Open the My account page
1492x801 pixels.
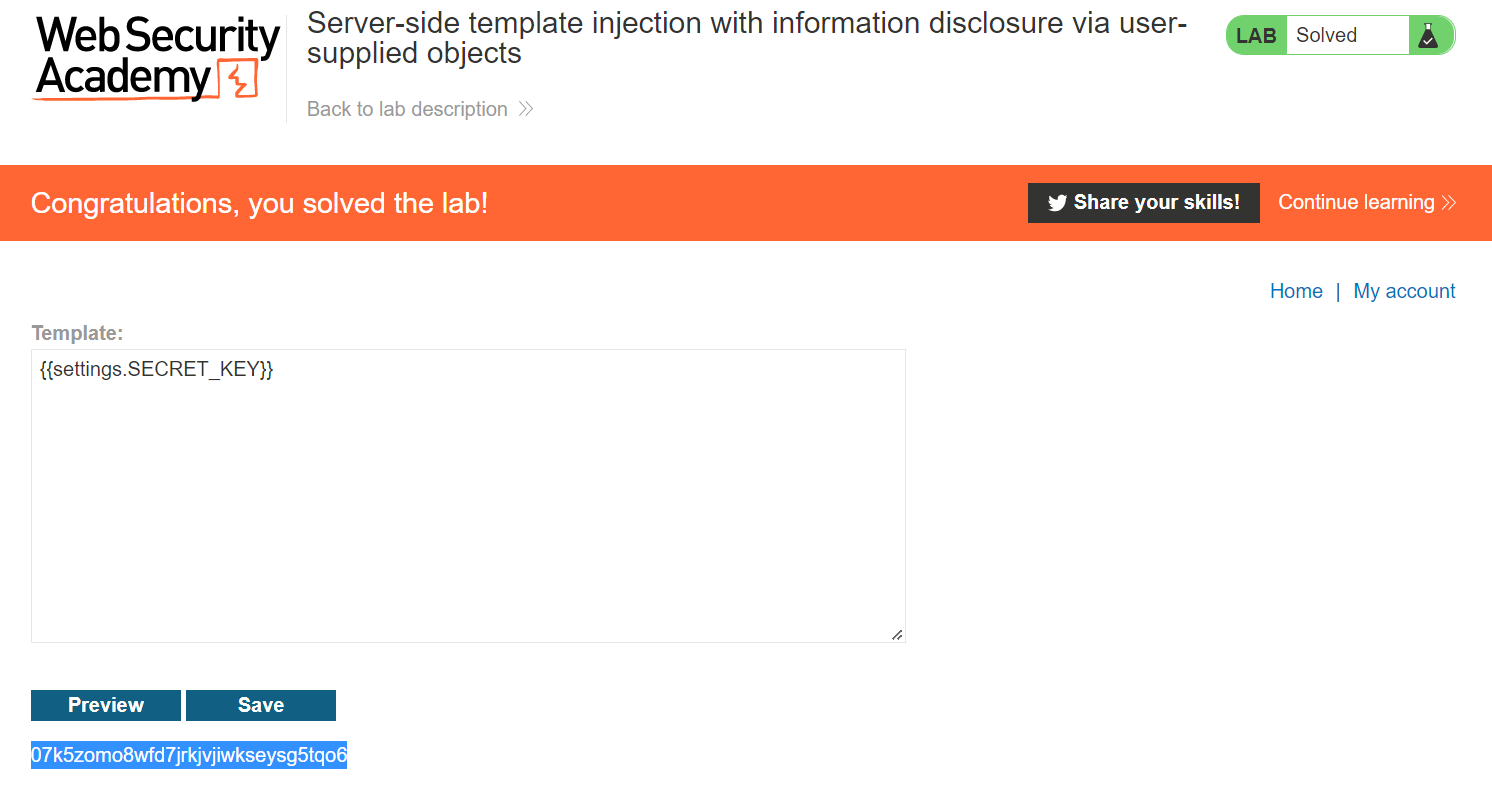pos(1404,291)
